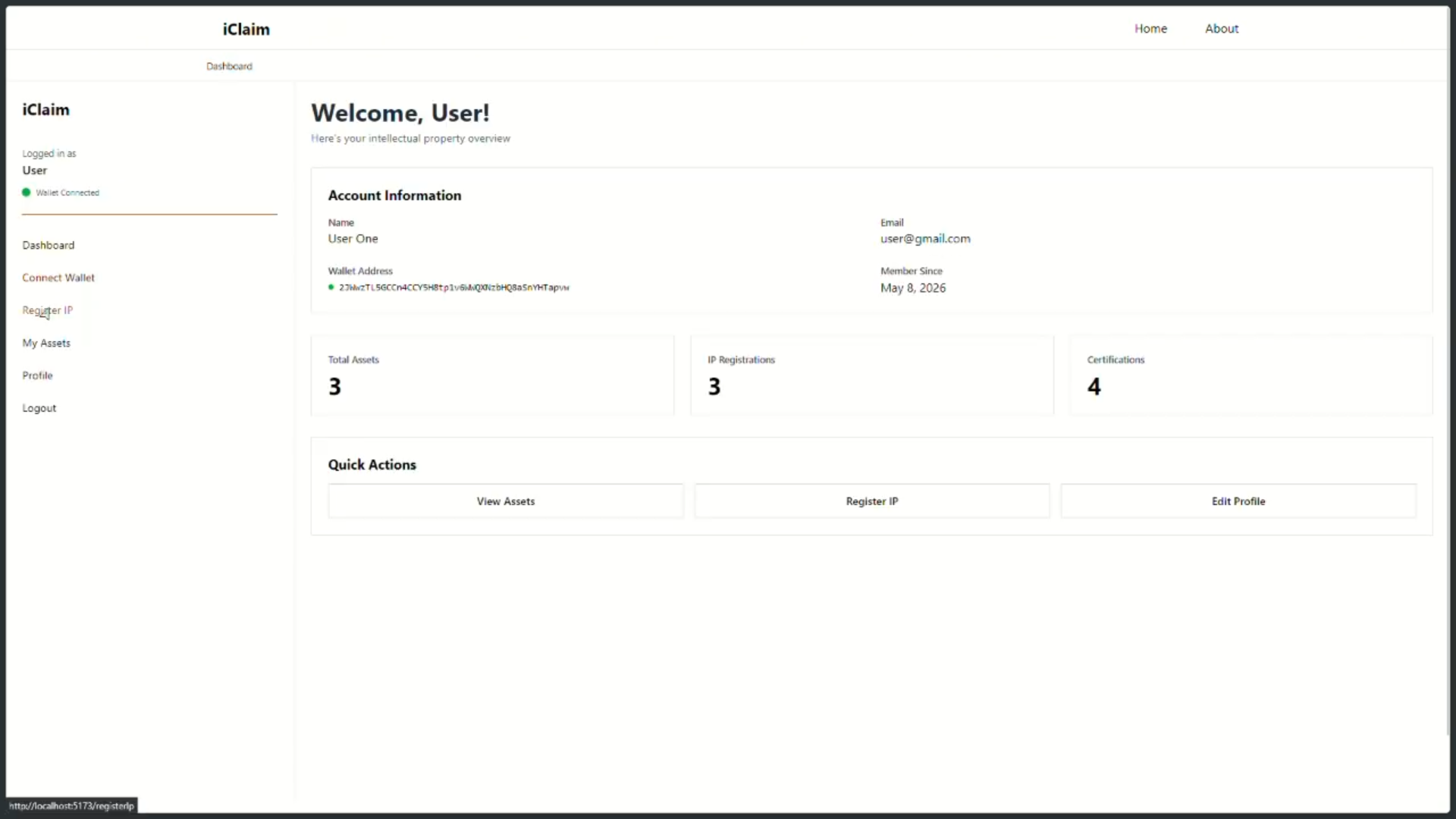Click the Certifications count card
This screenshot has width=1456, height=819.
[1251, 375]
